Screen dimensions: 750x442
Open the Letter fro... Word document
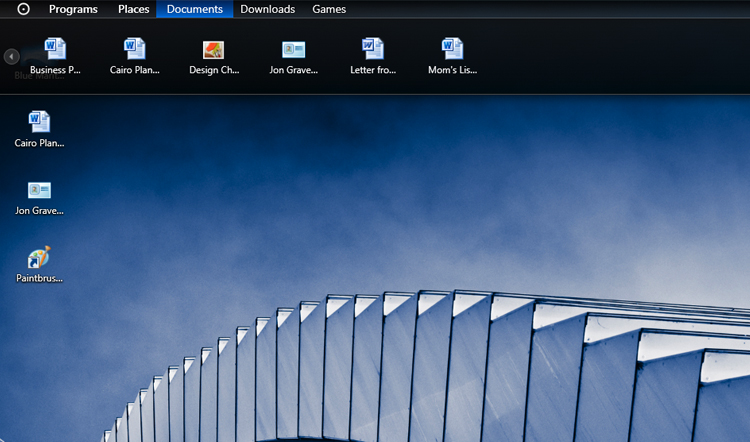coord(373,49)
